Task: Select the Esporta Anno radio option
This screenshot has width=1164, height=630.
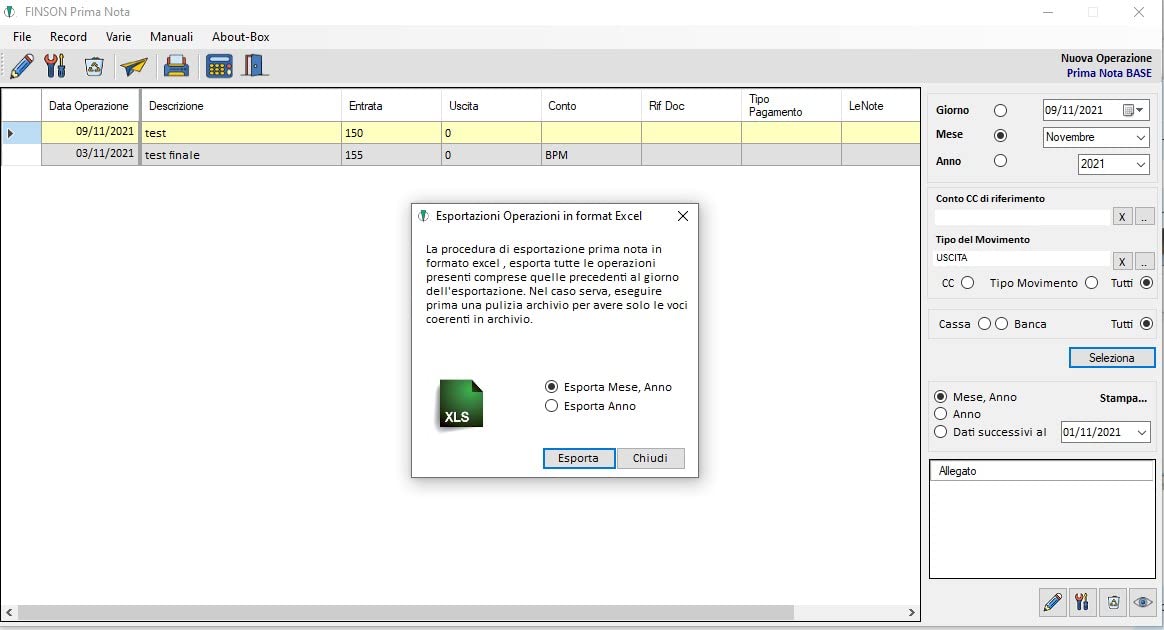Action: pos(552,406)
